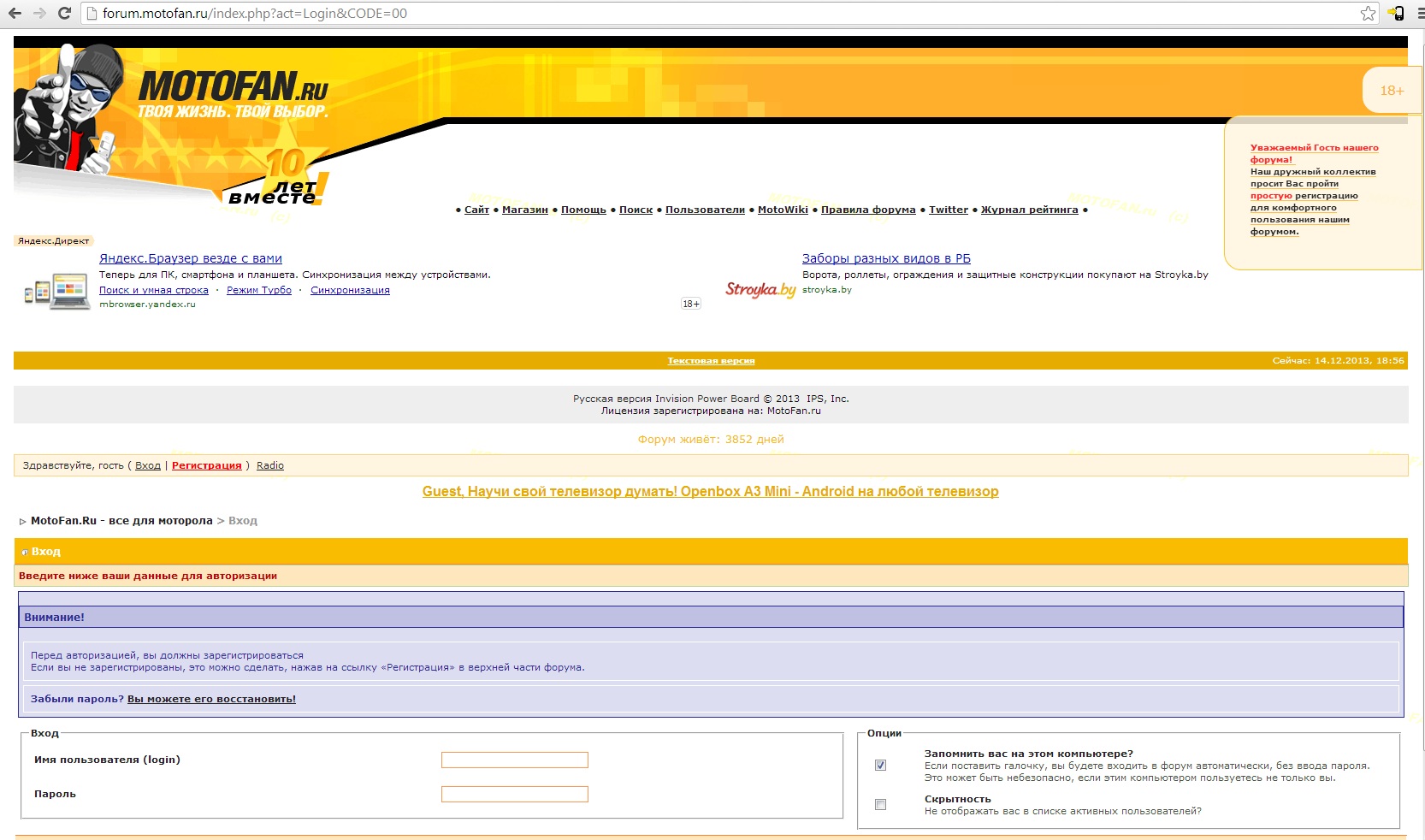Screen dimensions: 1425x840
Task: Open mbrowser.yandex.ru link
Action: 147,305
